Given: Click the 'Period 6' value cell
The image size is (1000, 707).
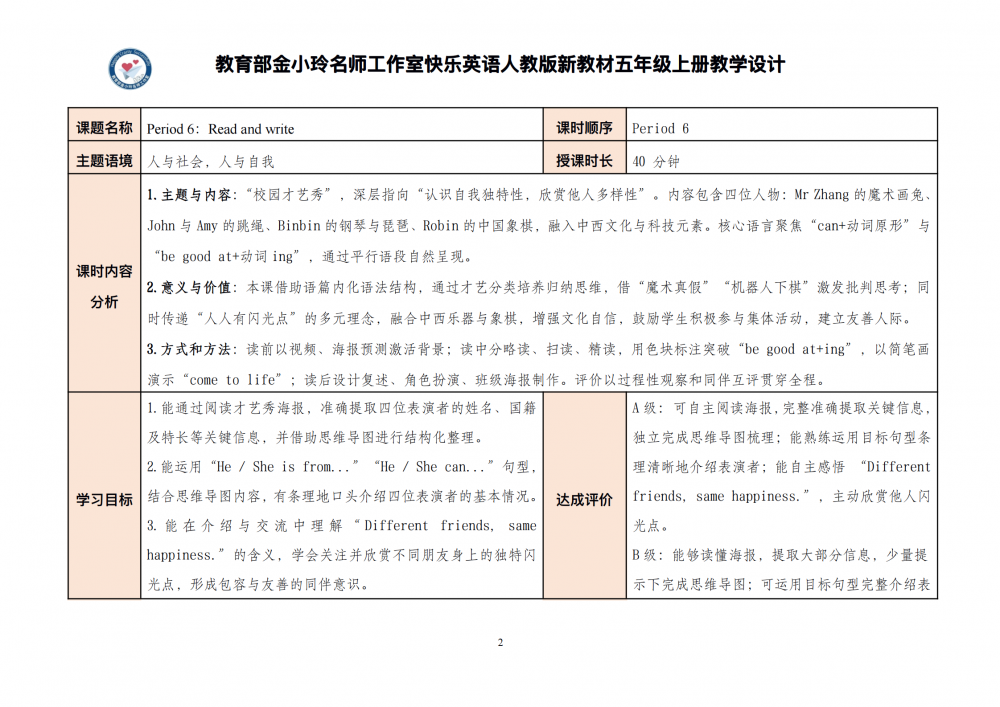Looking at the screenshot, I should pos(782,125).
